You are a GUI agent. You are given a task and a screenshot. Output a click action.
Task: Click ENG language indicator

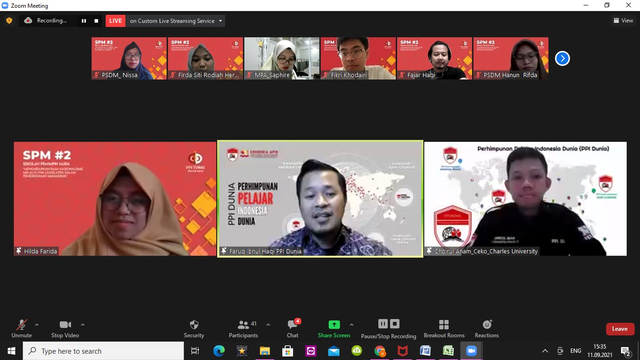576,351
